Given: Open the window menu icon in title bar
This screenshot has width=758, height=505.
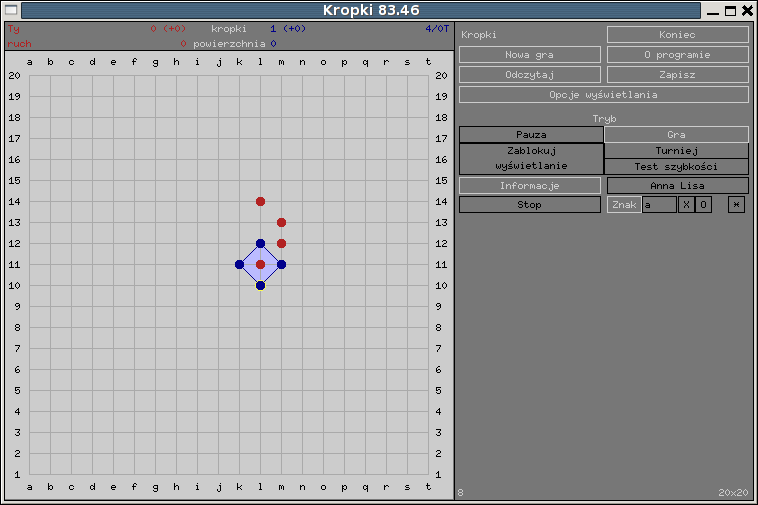Looking at the screenshot, I should [11, 11].
